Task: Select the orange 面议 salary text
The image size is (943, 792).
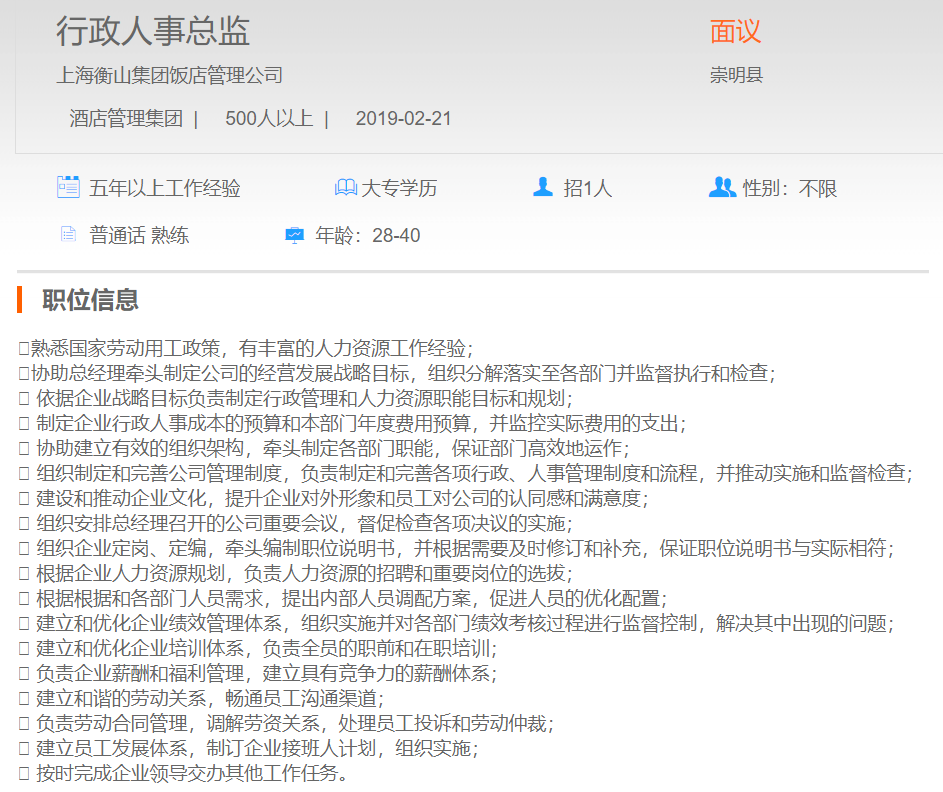Action: pos(735,31)
